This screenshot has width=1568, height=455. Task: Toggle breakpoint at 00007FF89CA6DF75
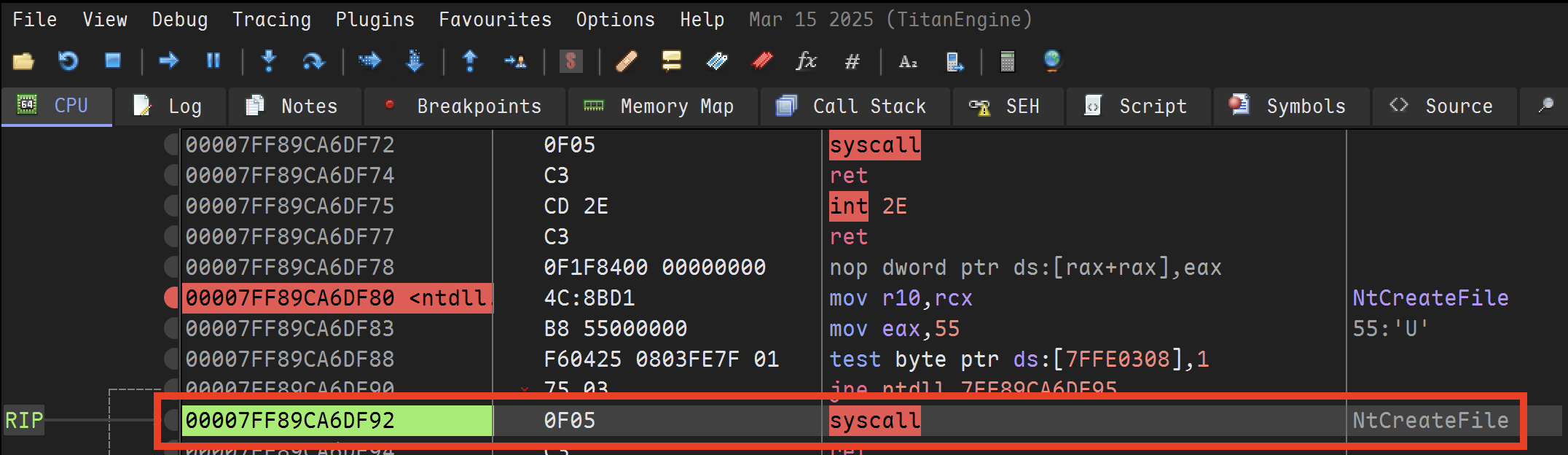click(x=171, y=206)
